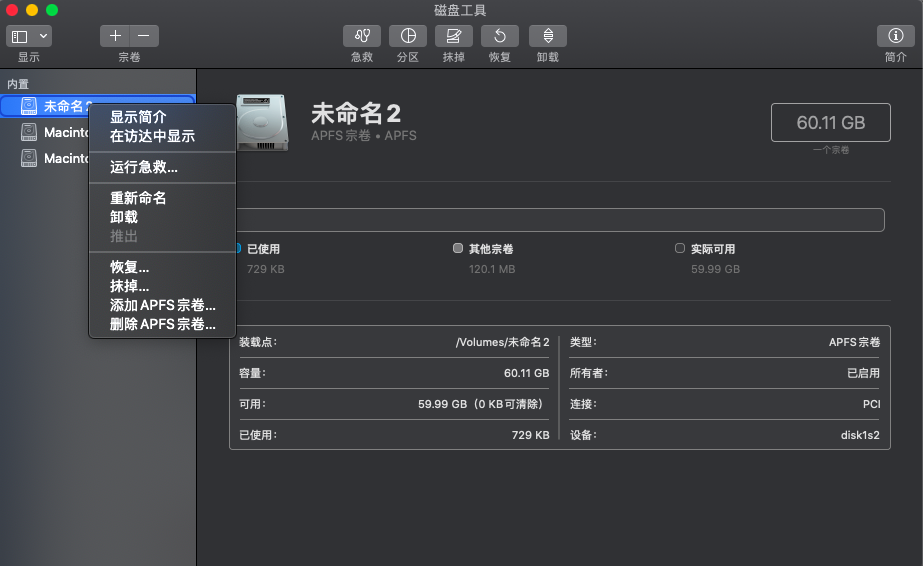923x566 pixels.
Task: Click the plus button to add volume
Action: pyautogui.click(x=115, y=36)
